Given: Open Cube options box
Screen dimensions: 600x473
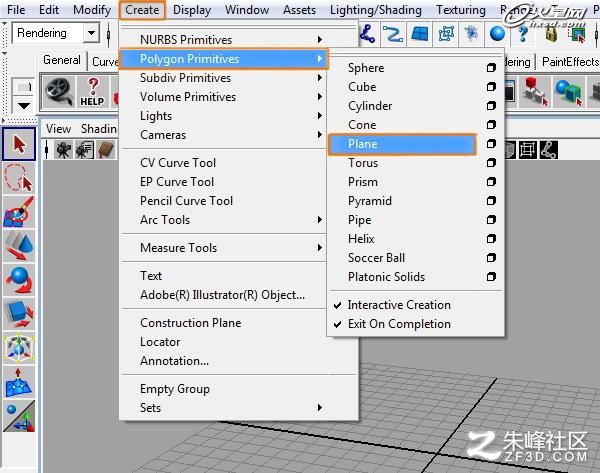Looking at the screenshot, I should coord(491,87).
